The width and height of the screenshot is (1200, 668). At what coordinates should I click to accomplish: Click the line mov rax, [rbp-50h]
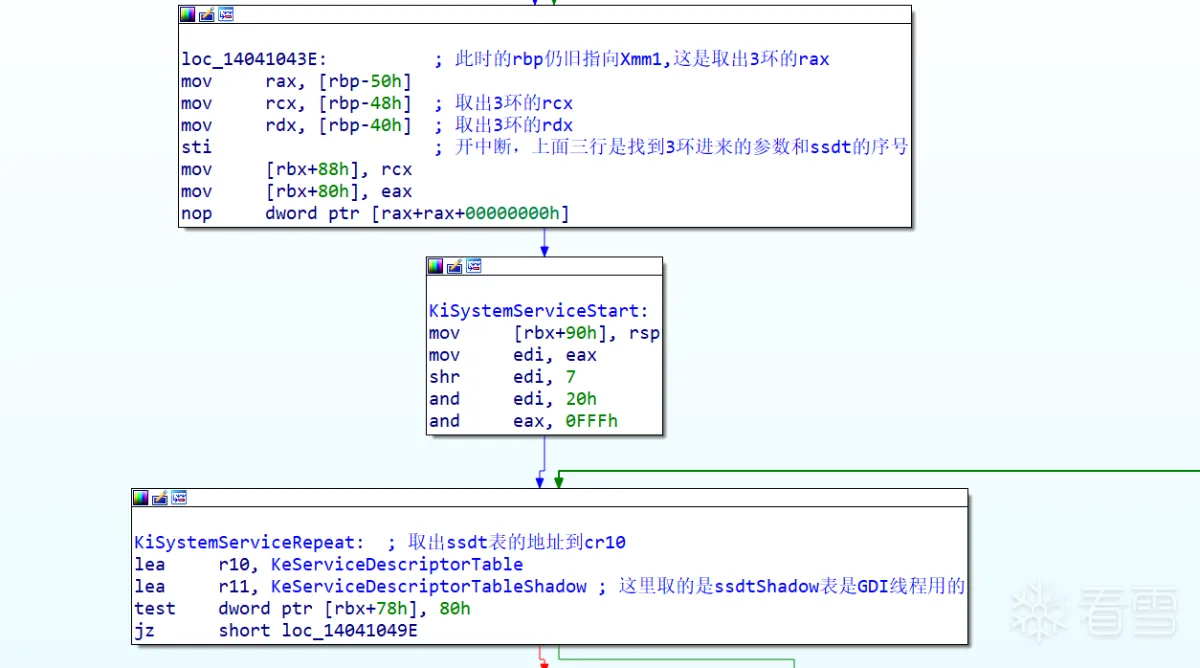(296, 82)
